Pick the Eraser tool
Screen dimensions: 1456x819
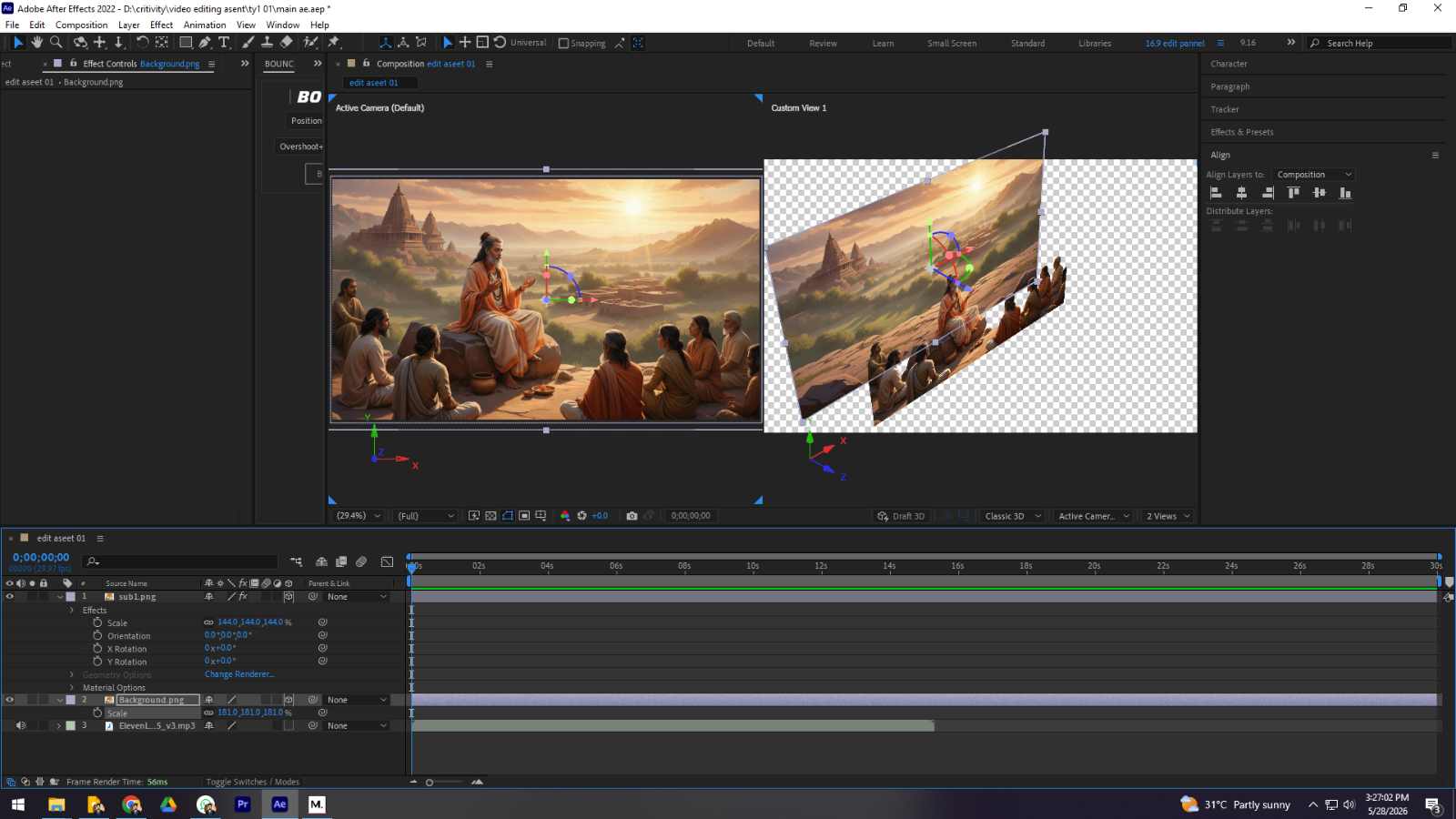tap(287, 42)
